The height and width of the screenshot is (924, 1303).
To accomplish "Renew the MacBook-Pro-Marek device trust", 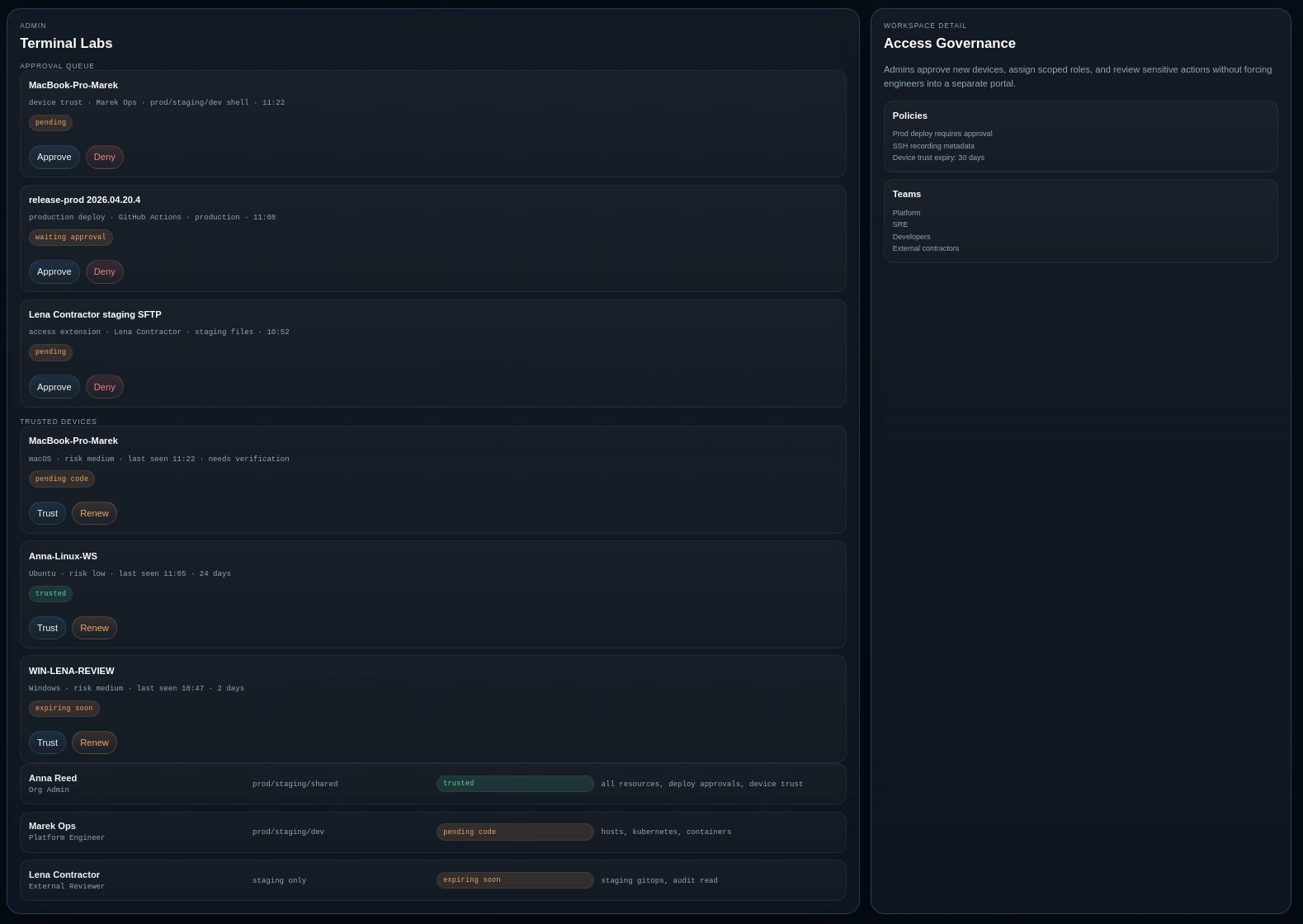I will coord(94,513).
